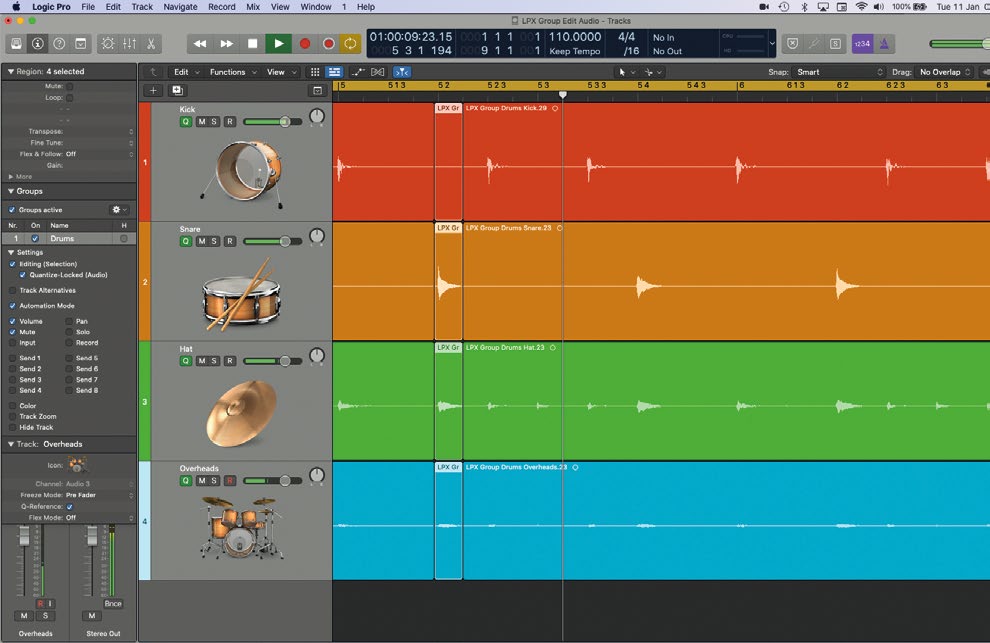The image size is (990, 643).
Task: Enable the Track Alternatives checkbox
Action: tap(12, 291)
